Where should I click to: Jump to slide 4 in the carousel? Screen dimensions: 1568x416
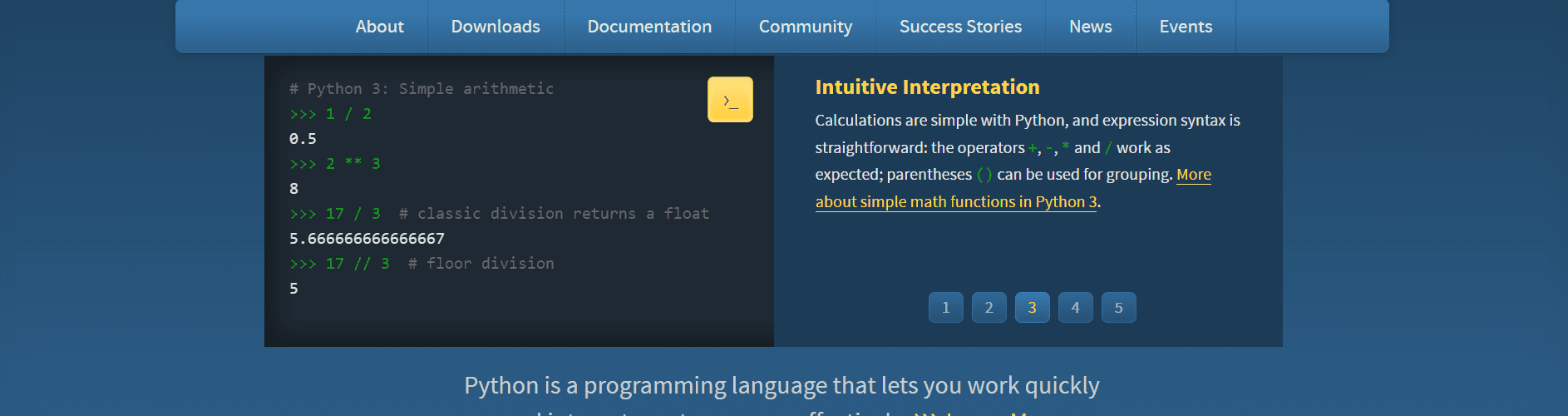click(x=1075, y=308)
